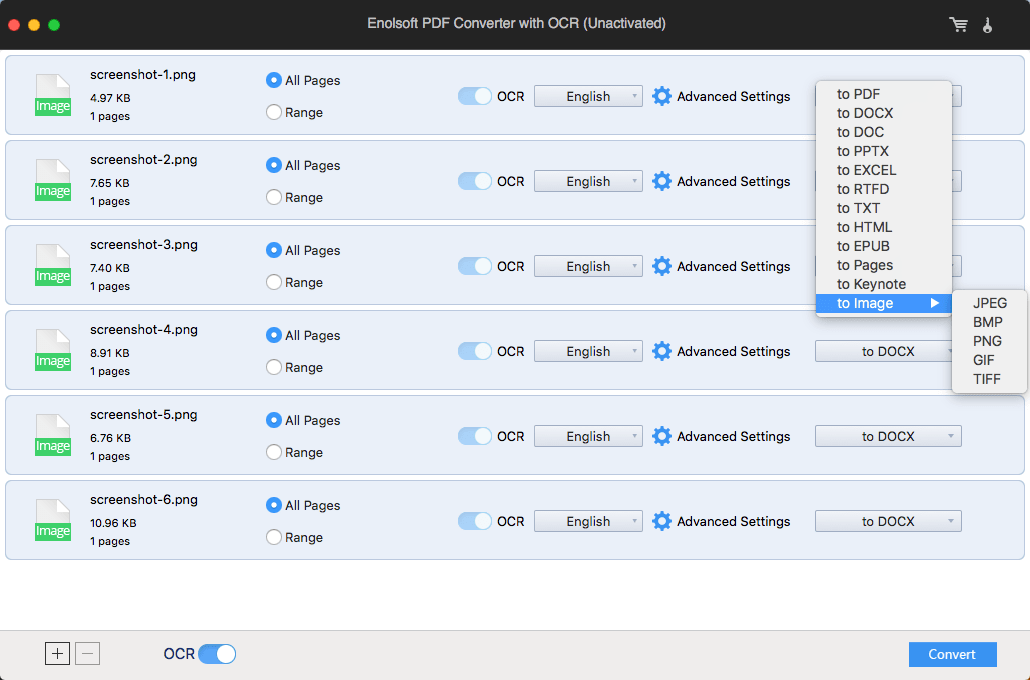This screenshot has width=1030, height=680.
Task: Choose 'to DOCX' from the open format menu
Action: 884,113
